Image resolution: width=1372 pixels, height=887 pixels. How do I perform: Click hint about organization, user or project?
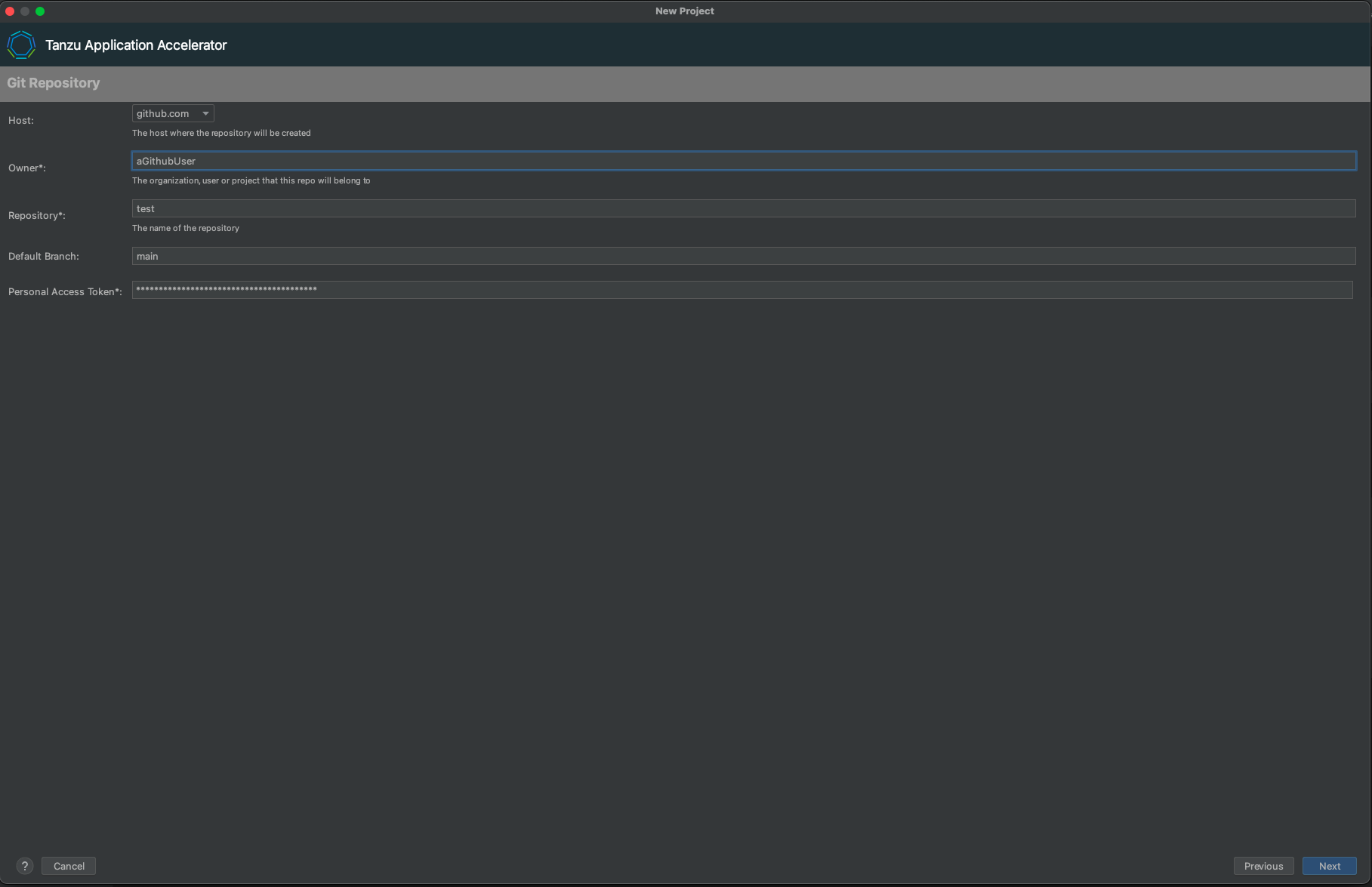(251, 180)
